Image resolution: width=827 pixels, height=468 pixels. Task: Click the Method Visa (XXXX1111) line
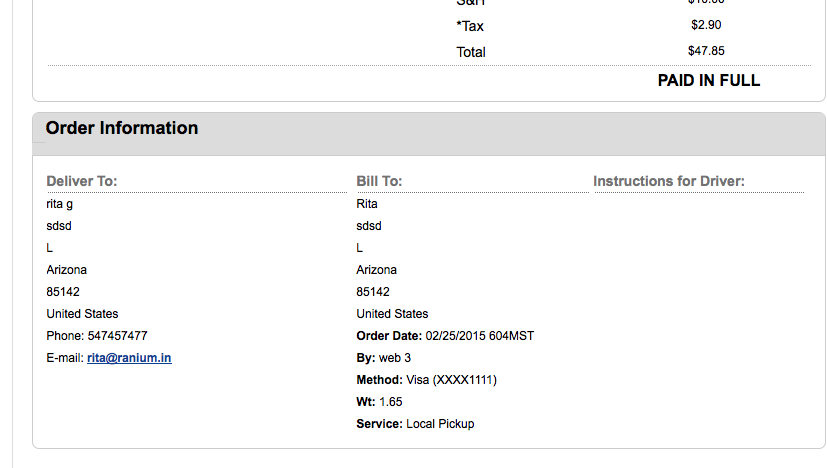tap(427, 380)
